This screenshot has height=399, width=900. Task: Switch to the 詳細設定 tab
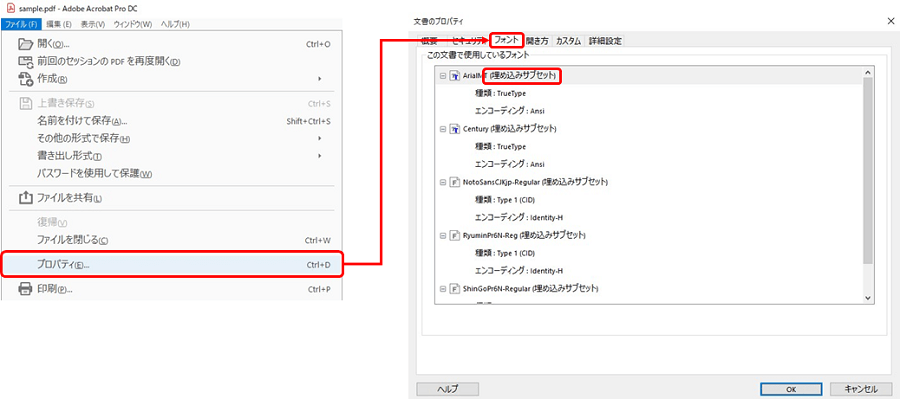click(x=605, y=41)
